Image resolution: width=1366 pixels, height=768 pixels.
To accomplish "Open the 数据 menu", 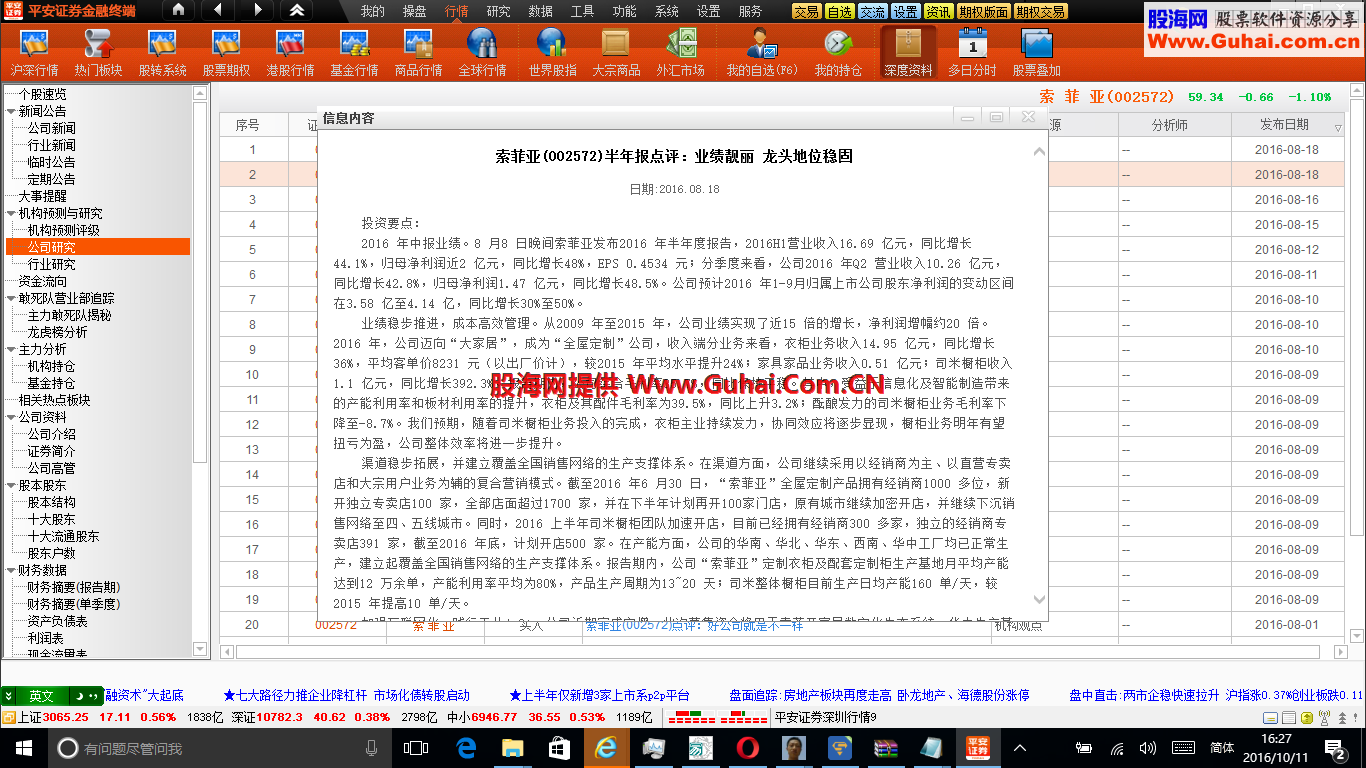I will pyautogui.click(x=540, y=11).
